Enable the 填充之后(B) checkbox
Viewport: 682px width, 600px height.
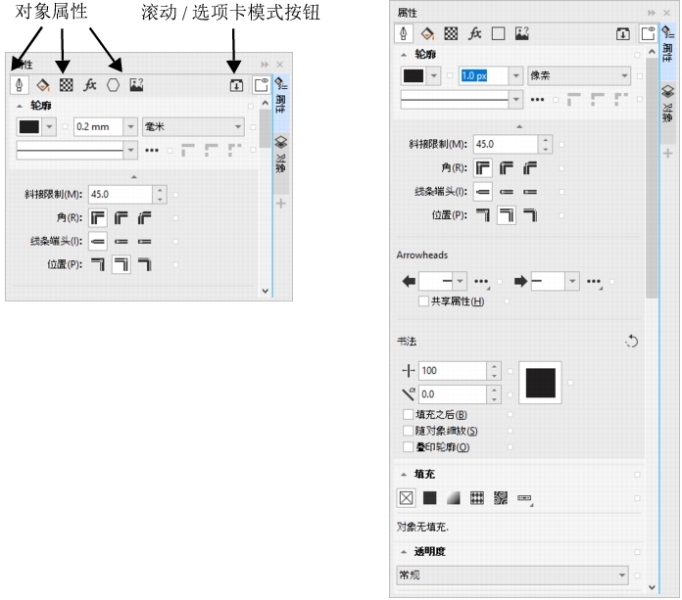[x=408, y=414]
